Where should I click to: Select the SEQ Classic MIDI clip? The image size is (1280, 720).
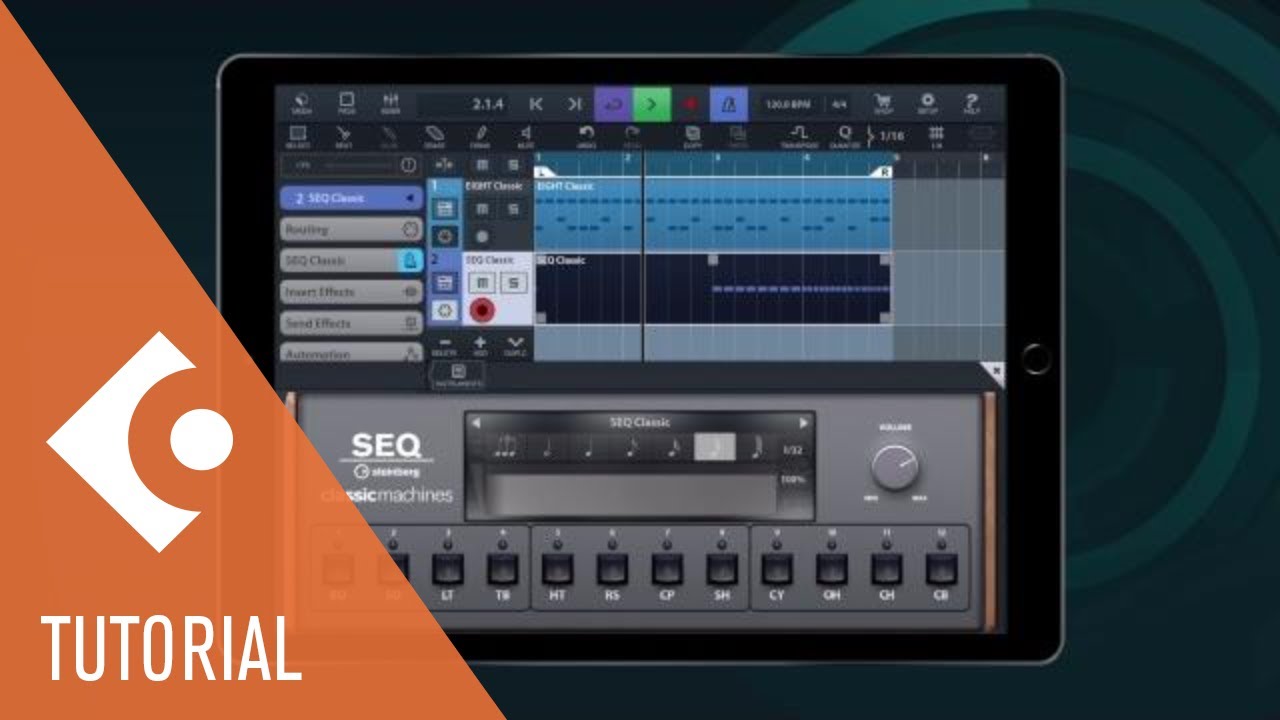(712, 288)
